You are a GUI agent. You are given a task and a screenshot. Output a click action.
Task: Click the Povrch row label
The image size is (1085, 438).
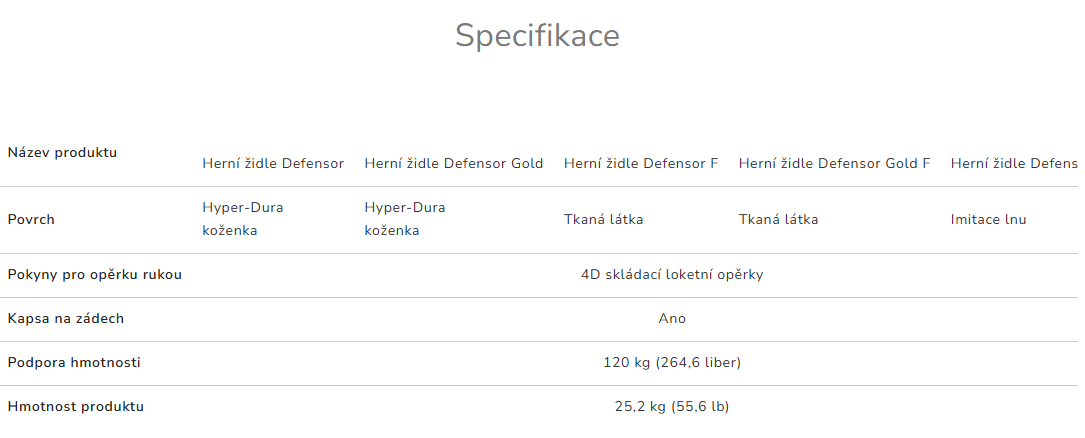(x=31, y=220)
